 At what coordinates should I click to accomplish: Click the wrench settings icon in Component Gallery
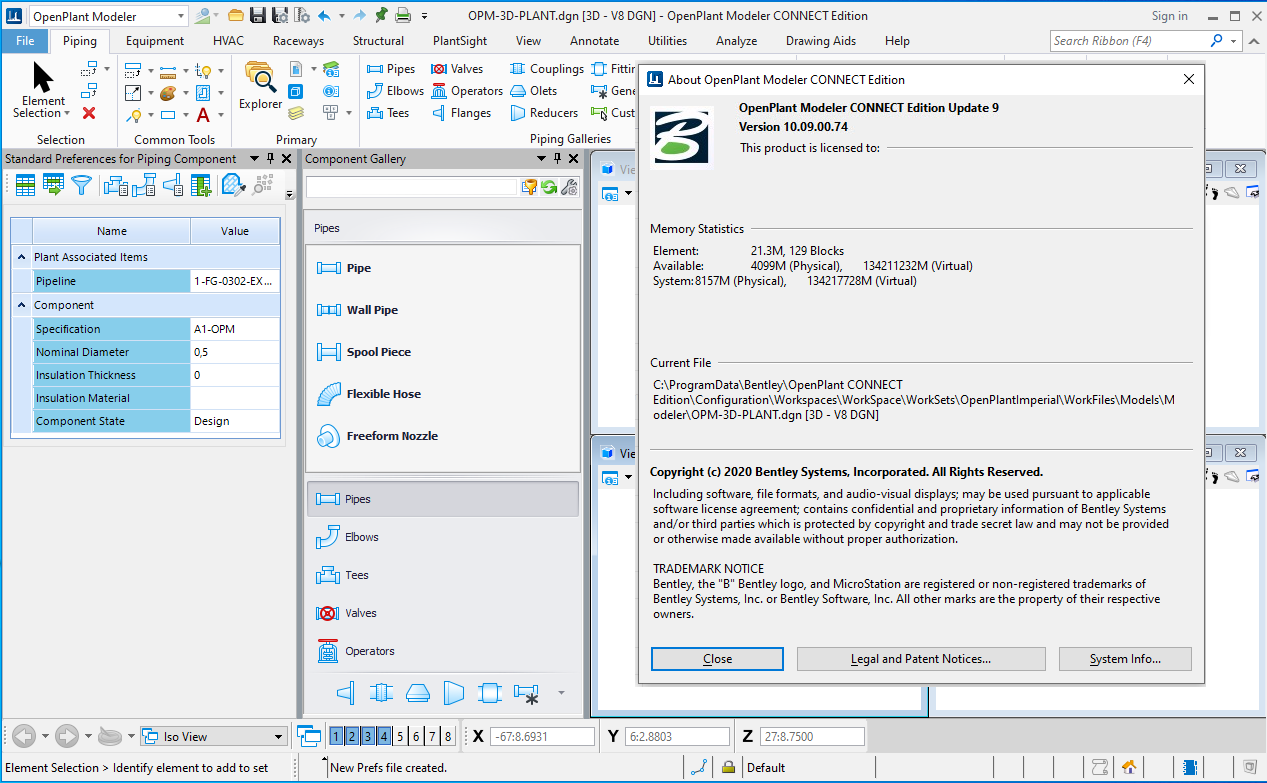[x=569, y=187]
